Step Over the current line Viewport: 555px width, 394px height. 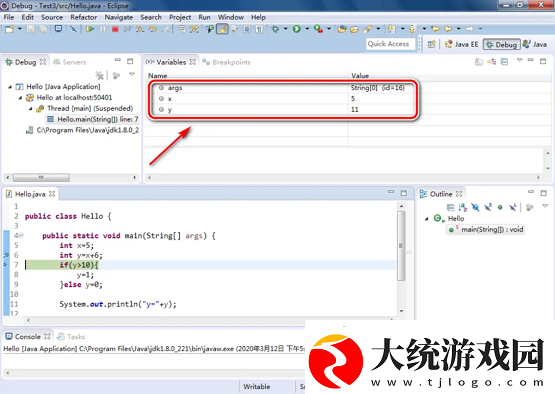[x=153, y=29]
